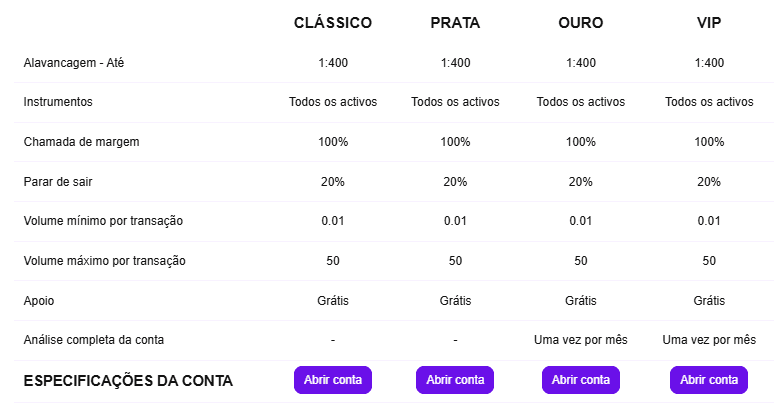
Task: Select the Apoio row label
Action: (39, 300)
